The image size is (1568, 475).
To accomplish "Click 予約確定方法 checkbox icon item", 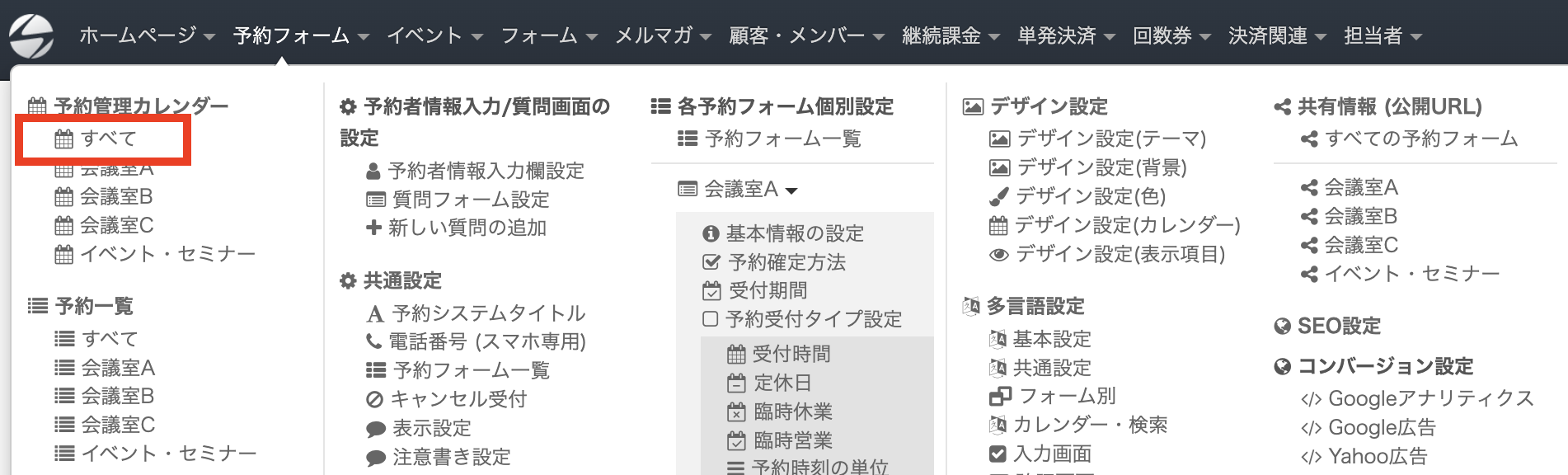I will 773,262.
